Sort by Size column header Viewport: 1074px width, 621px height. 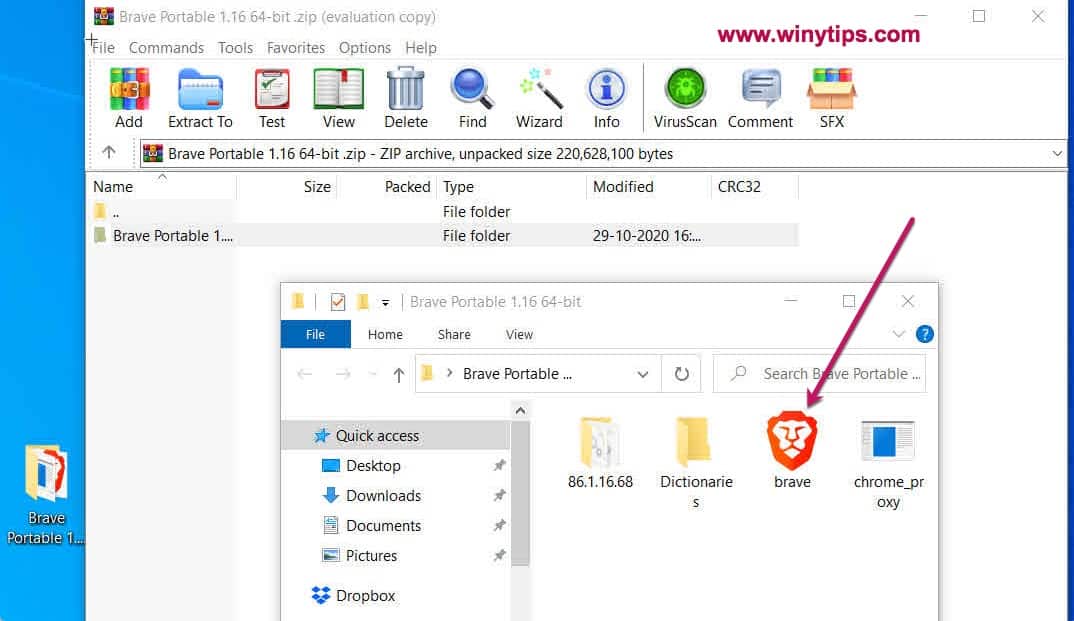[x=286, y=186]
